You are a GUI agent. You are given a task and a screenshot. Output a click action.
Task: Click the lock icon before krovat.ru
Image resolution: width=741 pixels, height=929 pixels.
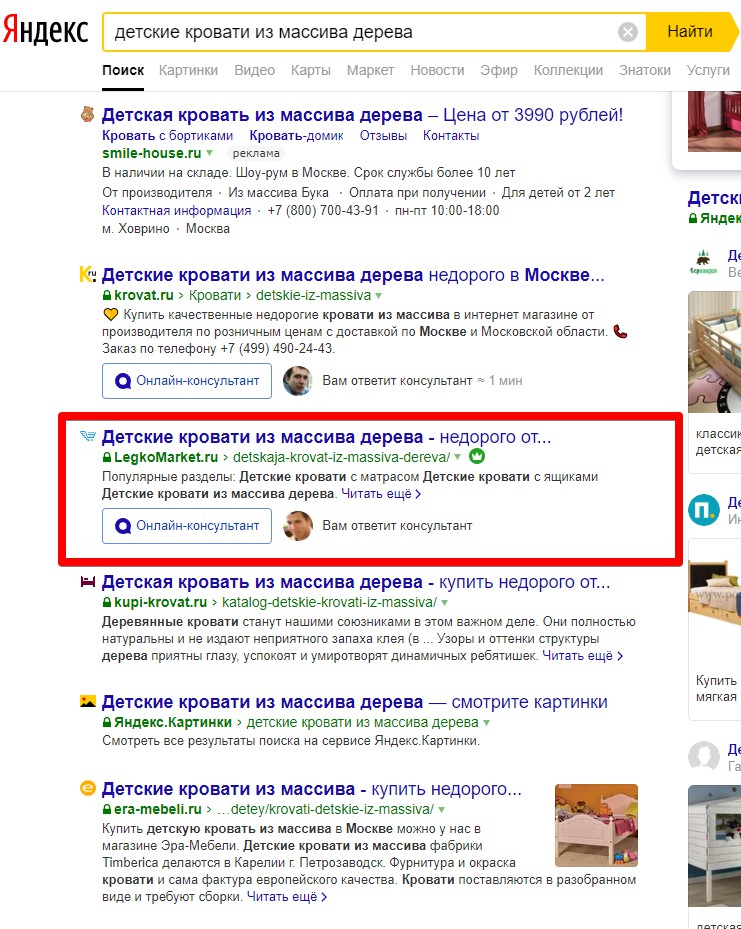(107, 295)
